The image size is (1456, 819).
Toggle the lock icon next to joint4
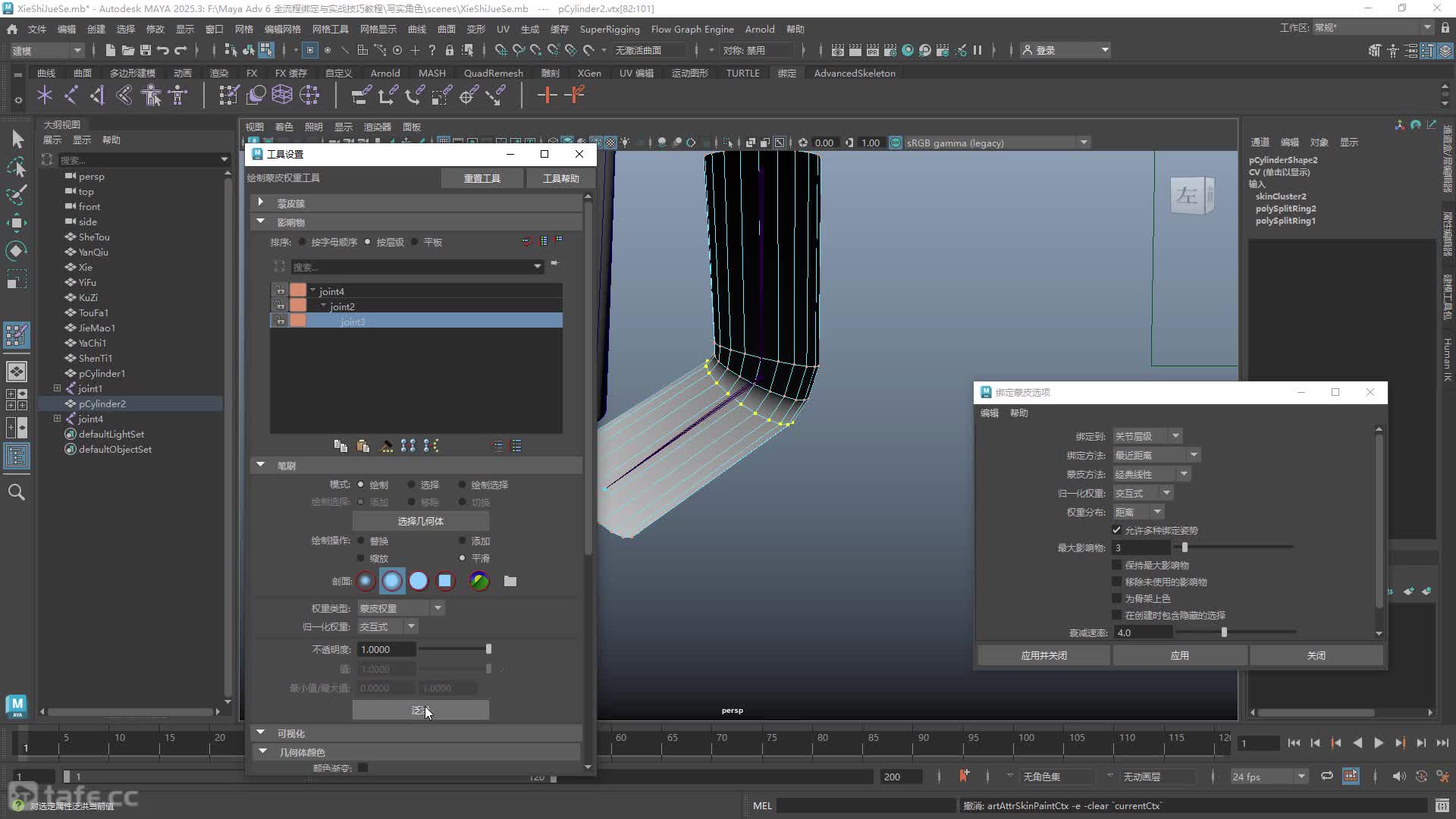click(x=280, y=290)
